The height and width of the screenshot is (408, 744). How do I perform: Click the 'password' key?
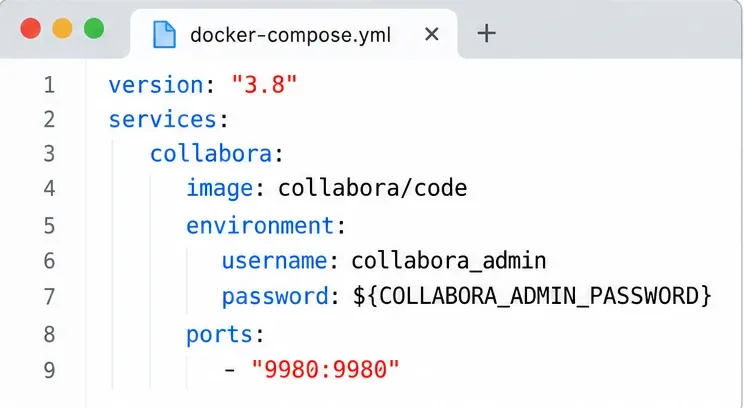[x=275, y=297]
